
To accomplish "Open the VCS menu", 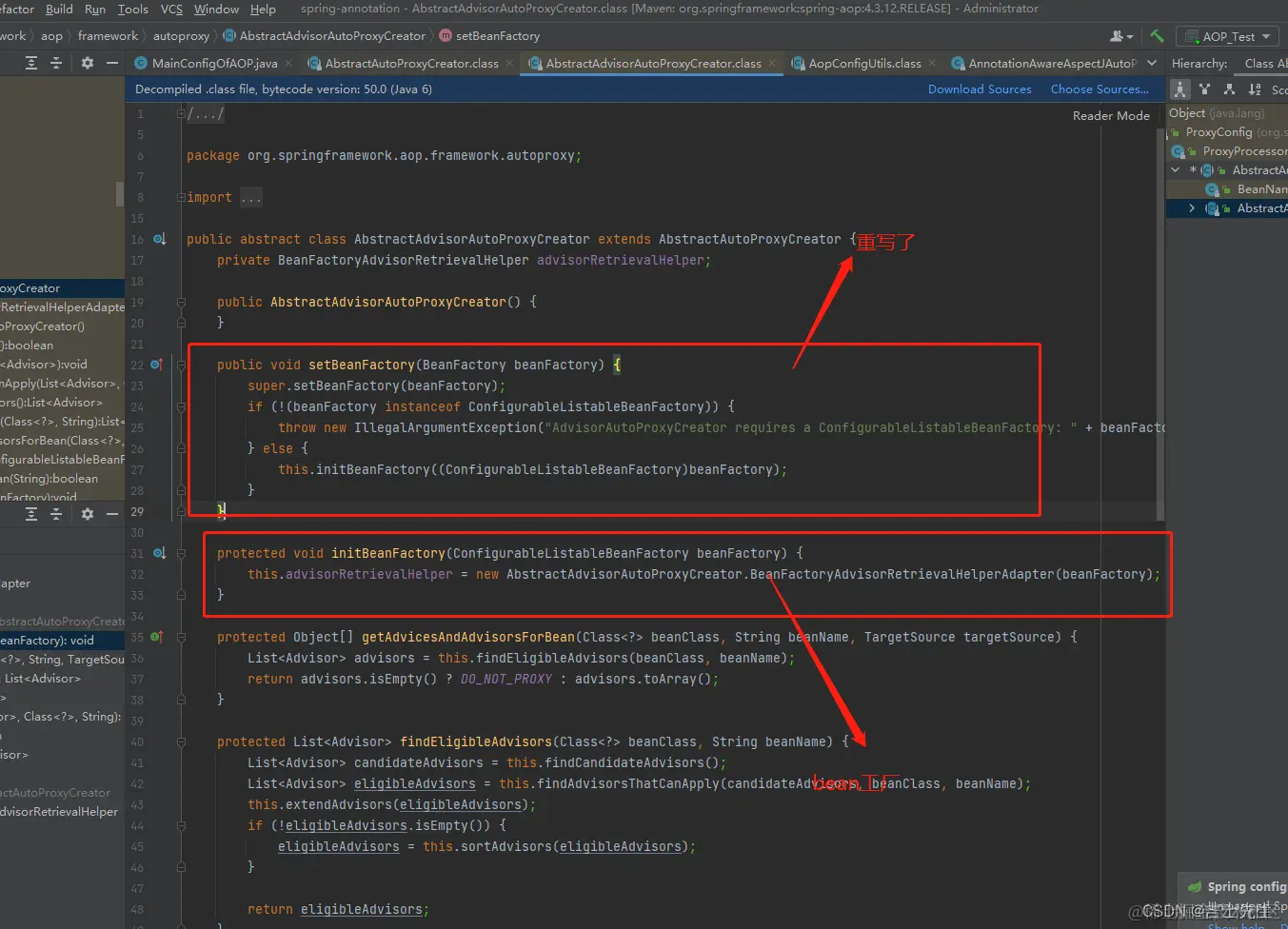I will pyautogui.click(x=171, y=9).
